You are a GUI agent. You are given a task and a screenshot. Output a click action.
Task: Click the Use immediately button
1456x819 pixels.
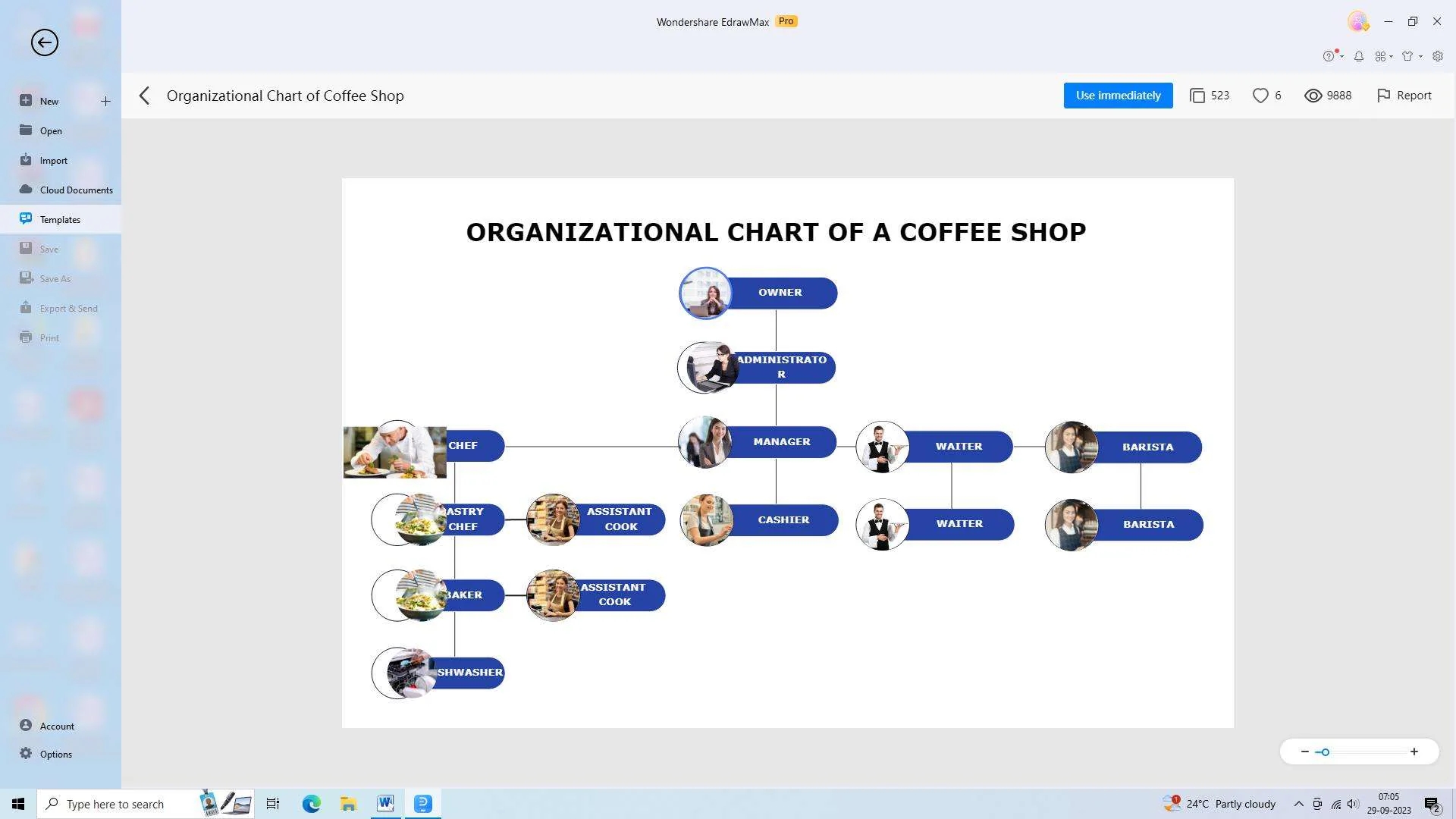click(1118, 96)
